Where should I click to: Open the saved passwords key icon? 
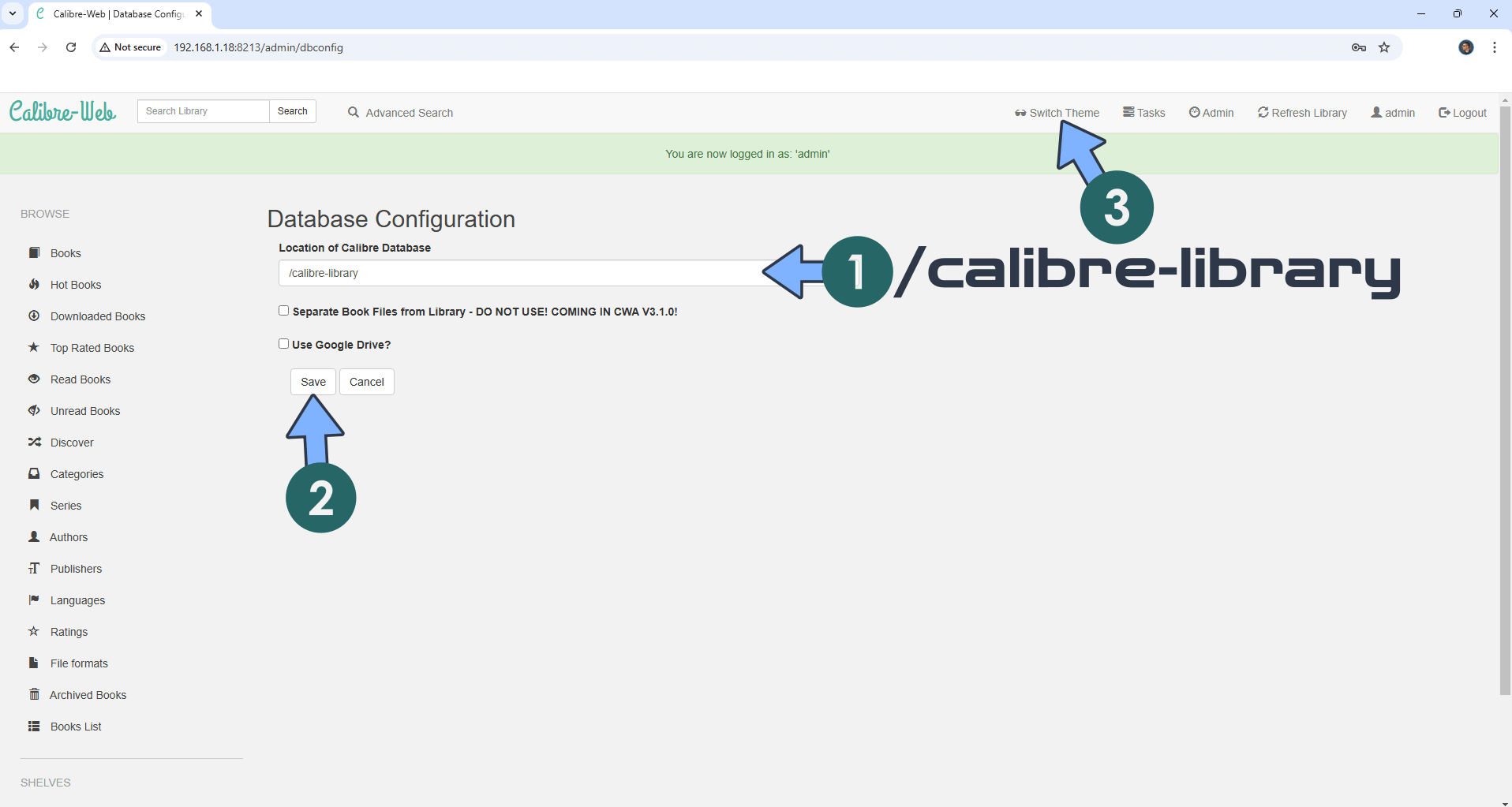click(x=1358, y=47)
